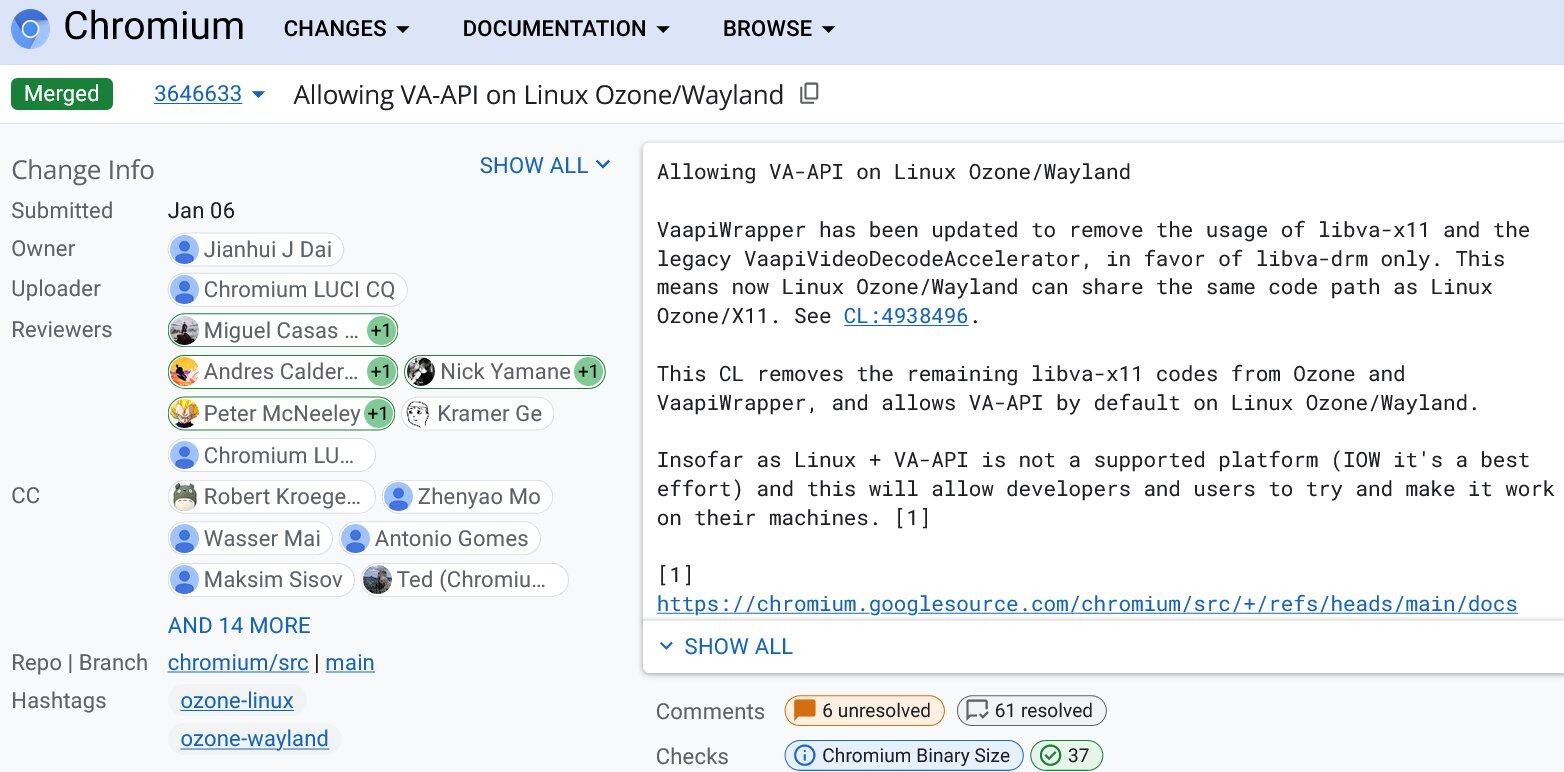
Task: Click the Chromium title text
Action: coord(154,27)
